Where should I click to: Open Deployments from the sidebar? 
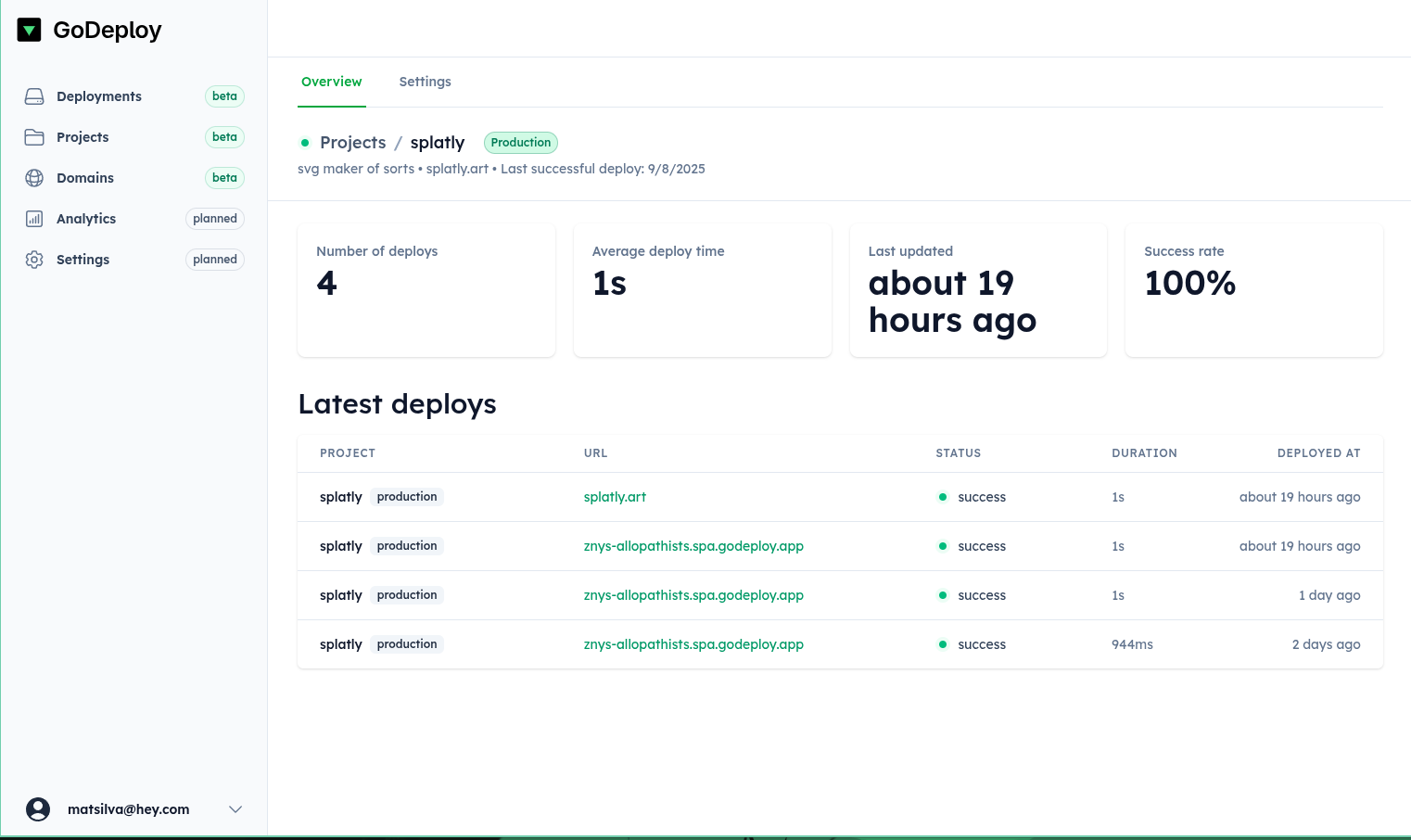99,96
